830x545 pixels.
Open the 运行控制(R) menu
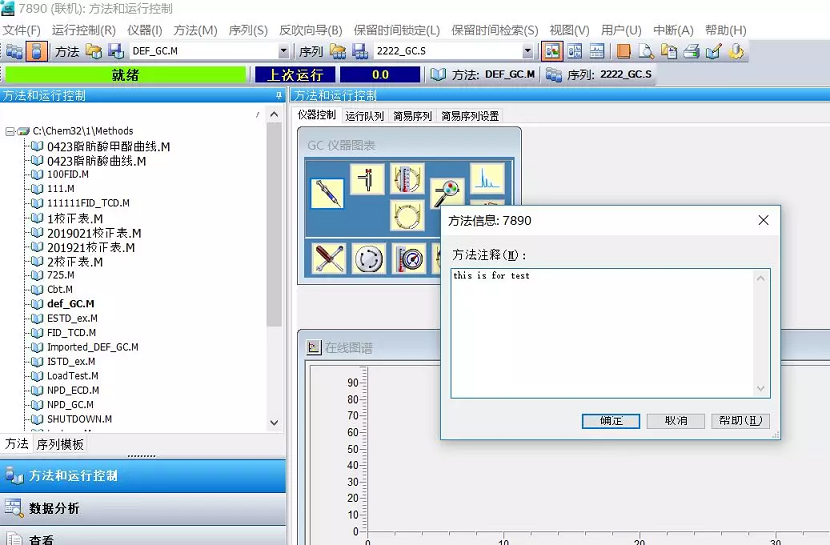click(x=84, y=30)
